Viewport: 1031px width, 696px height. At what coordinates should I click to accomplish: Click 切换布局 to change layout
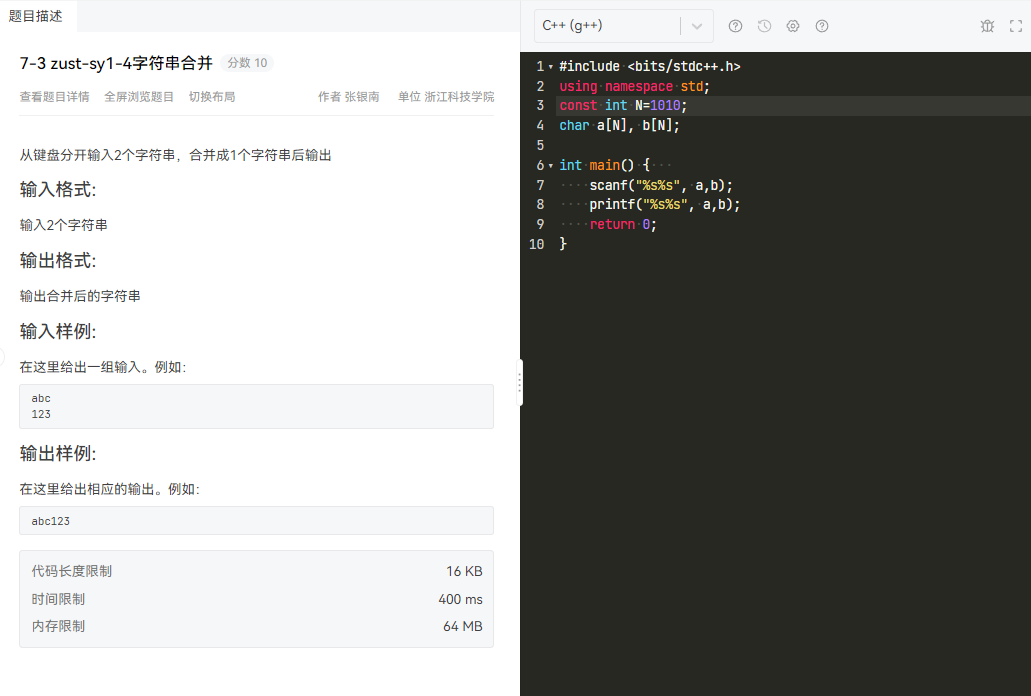[212, 97]
